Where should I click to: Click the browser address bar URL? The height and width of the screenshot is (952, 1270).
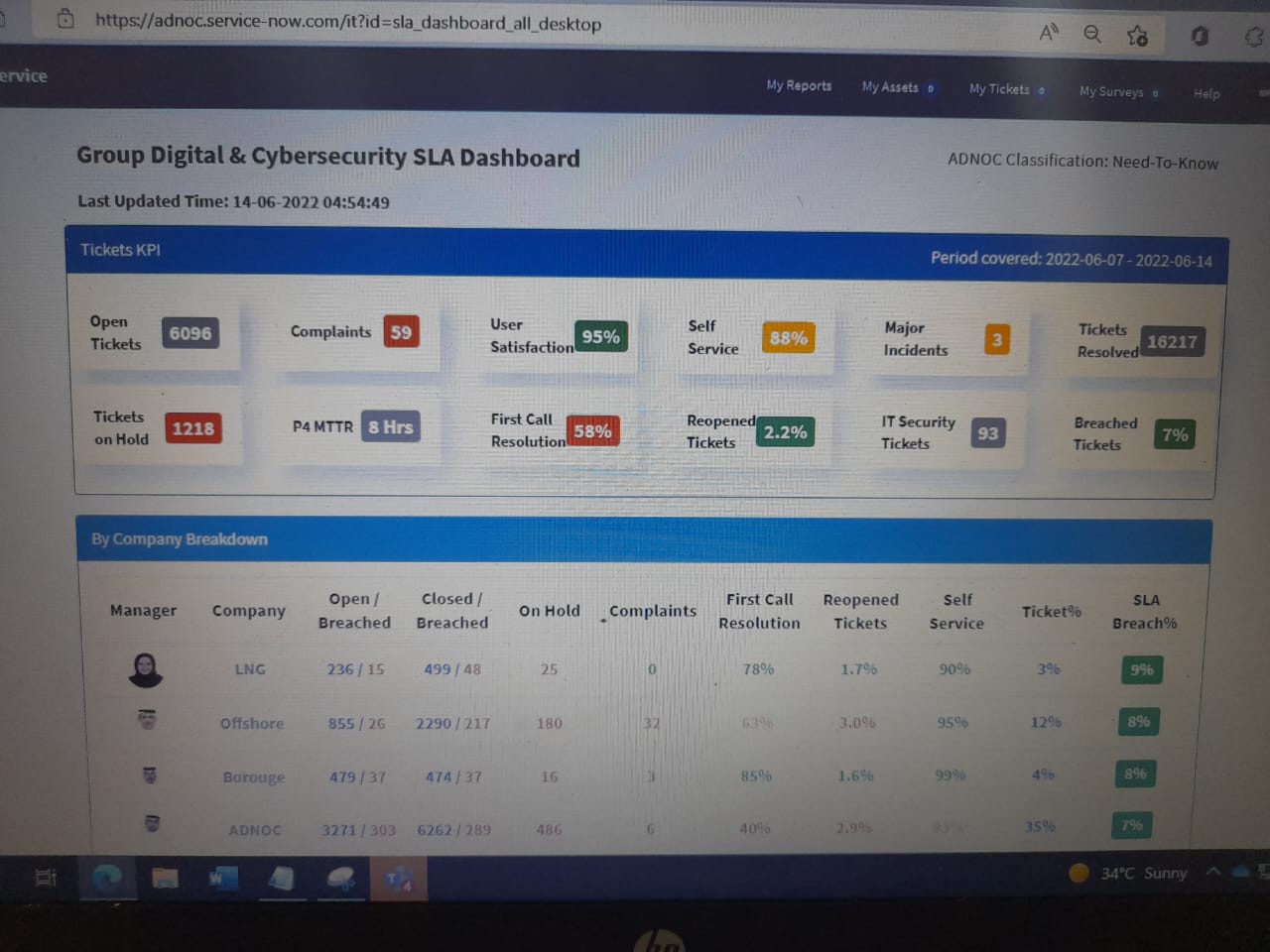[x=347, y=22]
